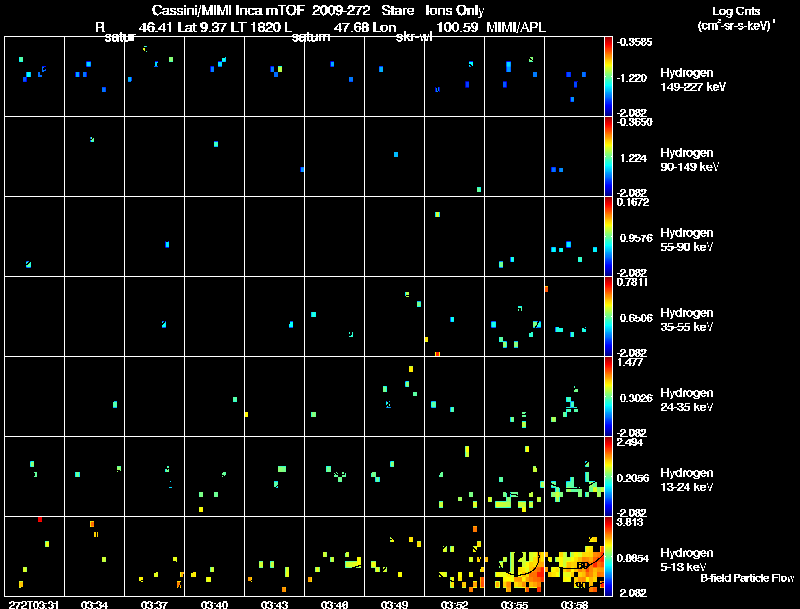Select the 'Hydrogen 35-55 keV' label

click(x=687, y=320)
